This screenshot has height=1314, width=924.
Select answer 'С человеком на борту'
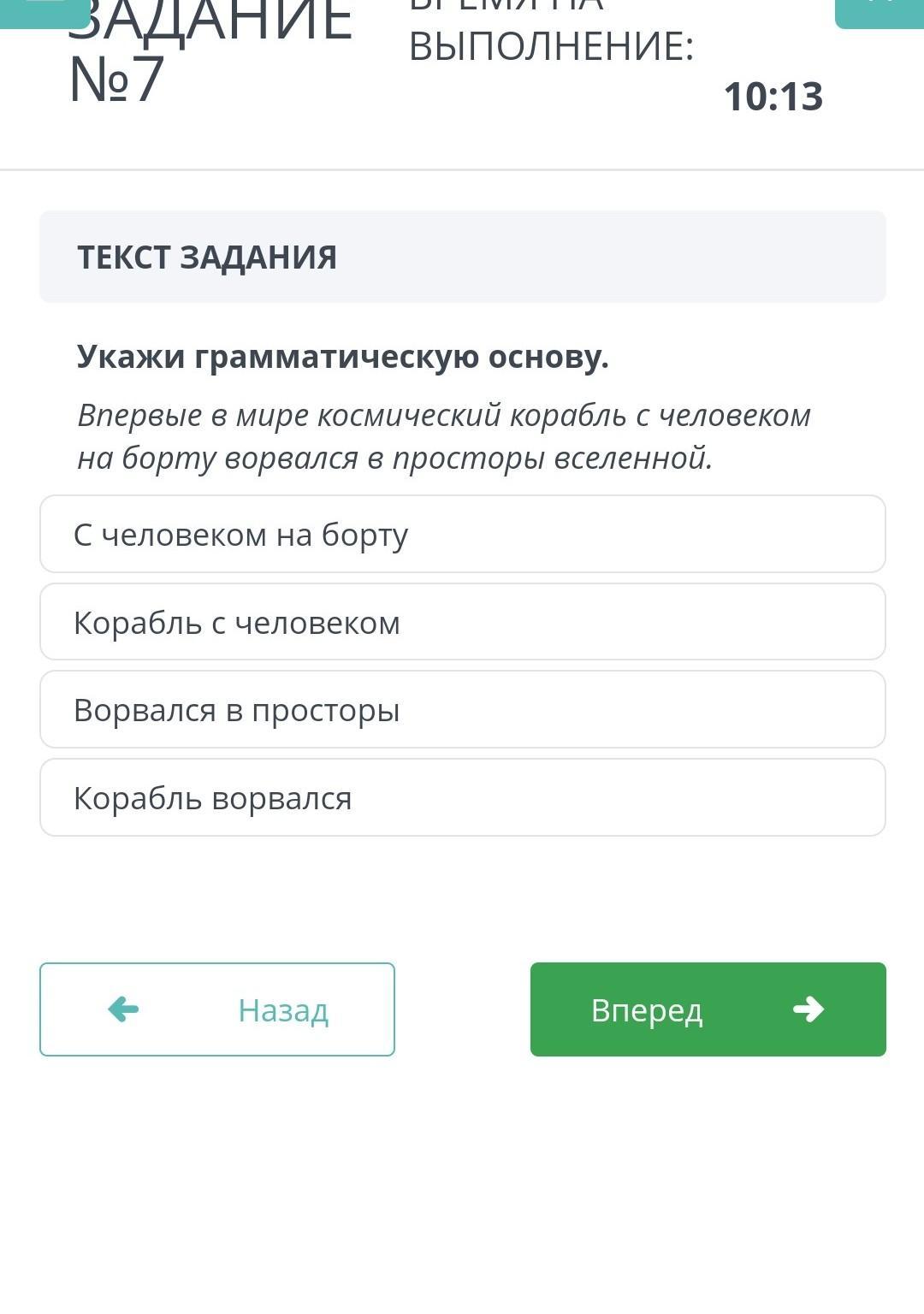point(462,535)
